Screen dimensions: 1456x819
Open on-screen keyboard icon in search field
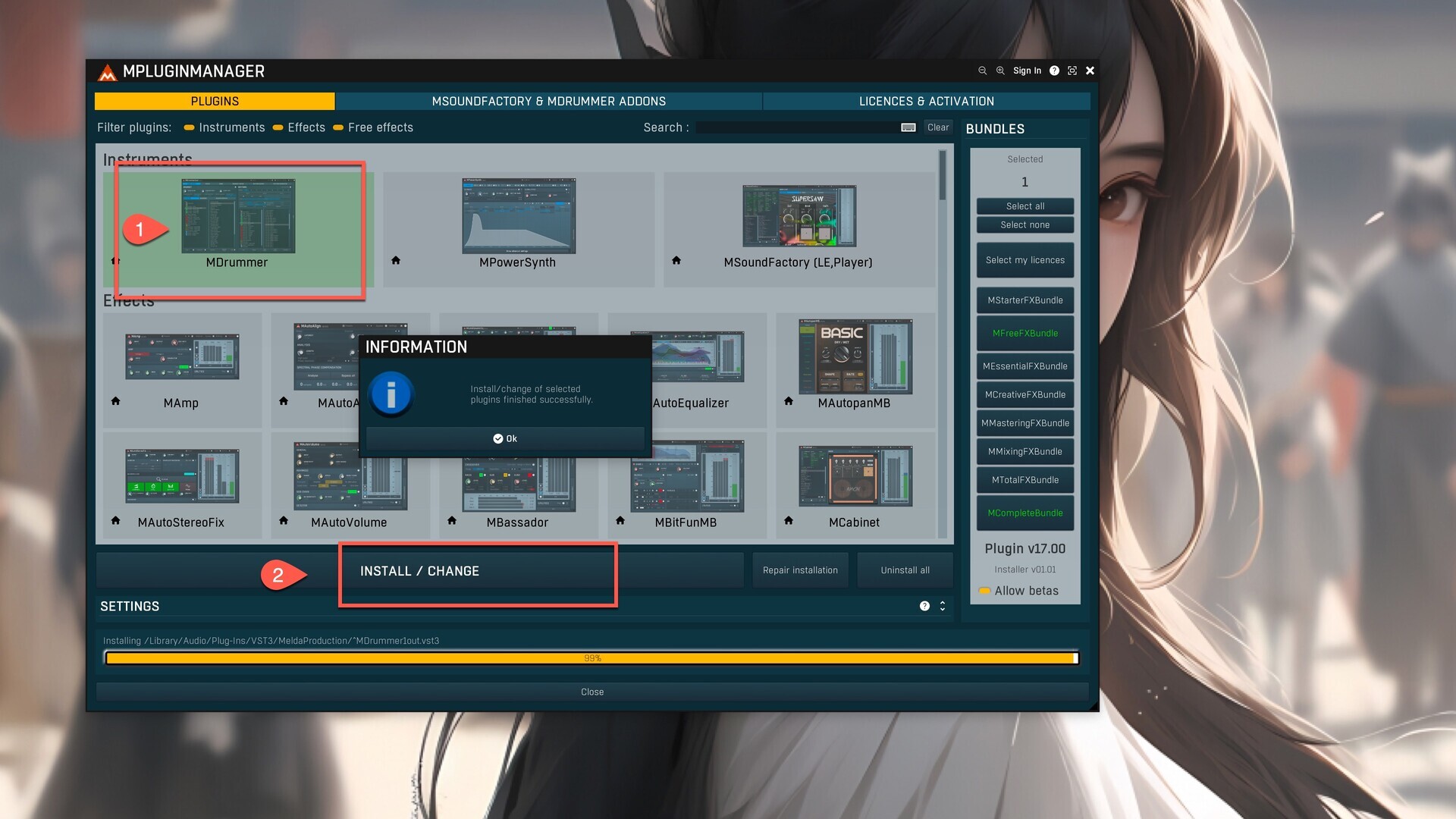(908, 127)
